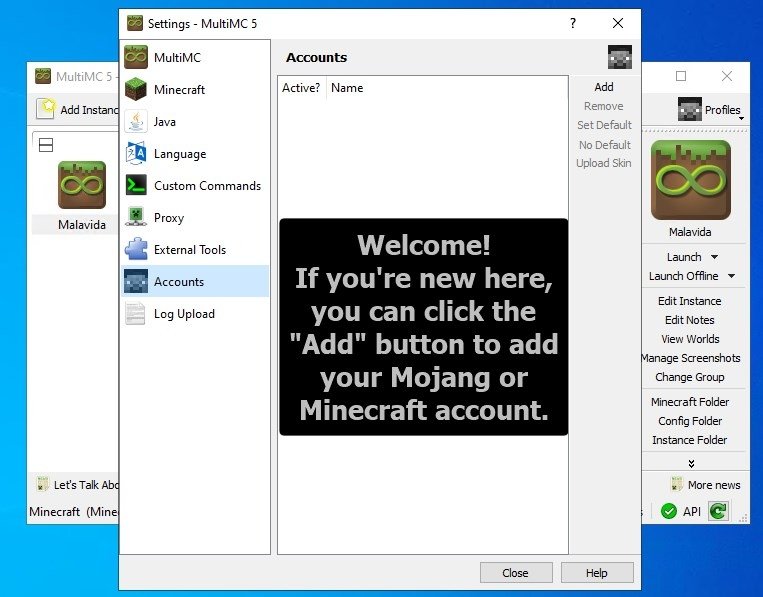Click the Add Instance star icon in main window
Screen dimensions: 763x597
(46, 108)
